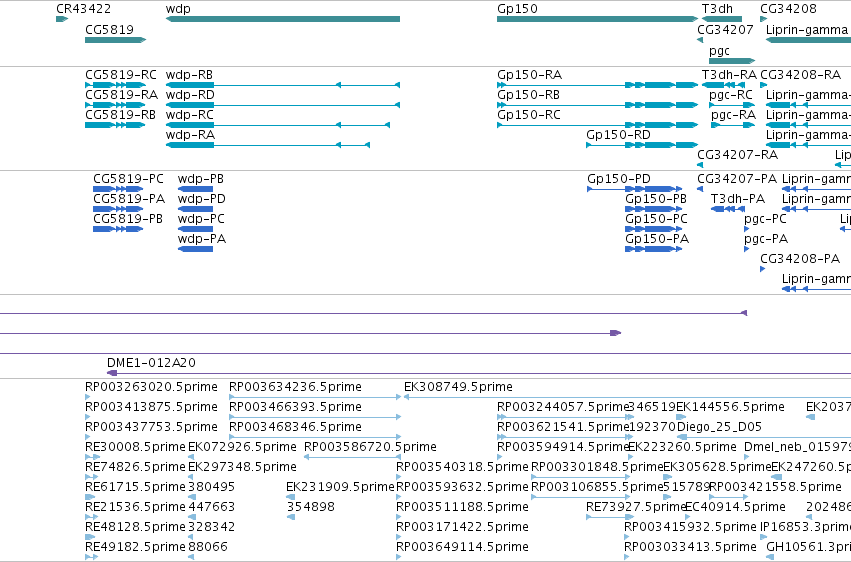Click feature 354898
Viewport: 851px width, 562px height.
[291, 517]
